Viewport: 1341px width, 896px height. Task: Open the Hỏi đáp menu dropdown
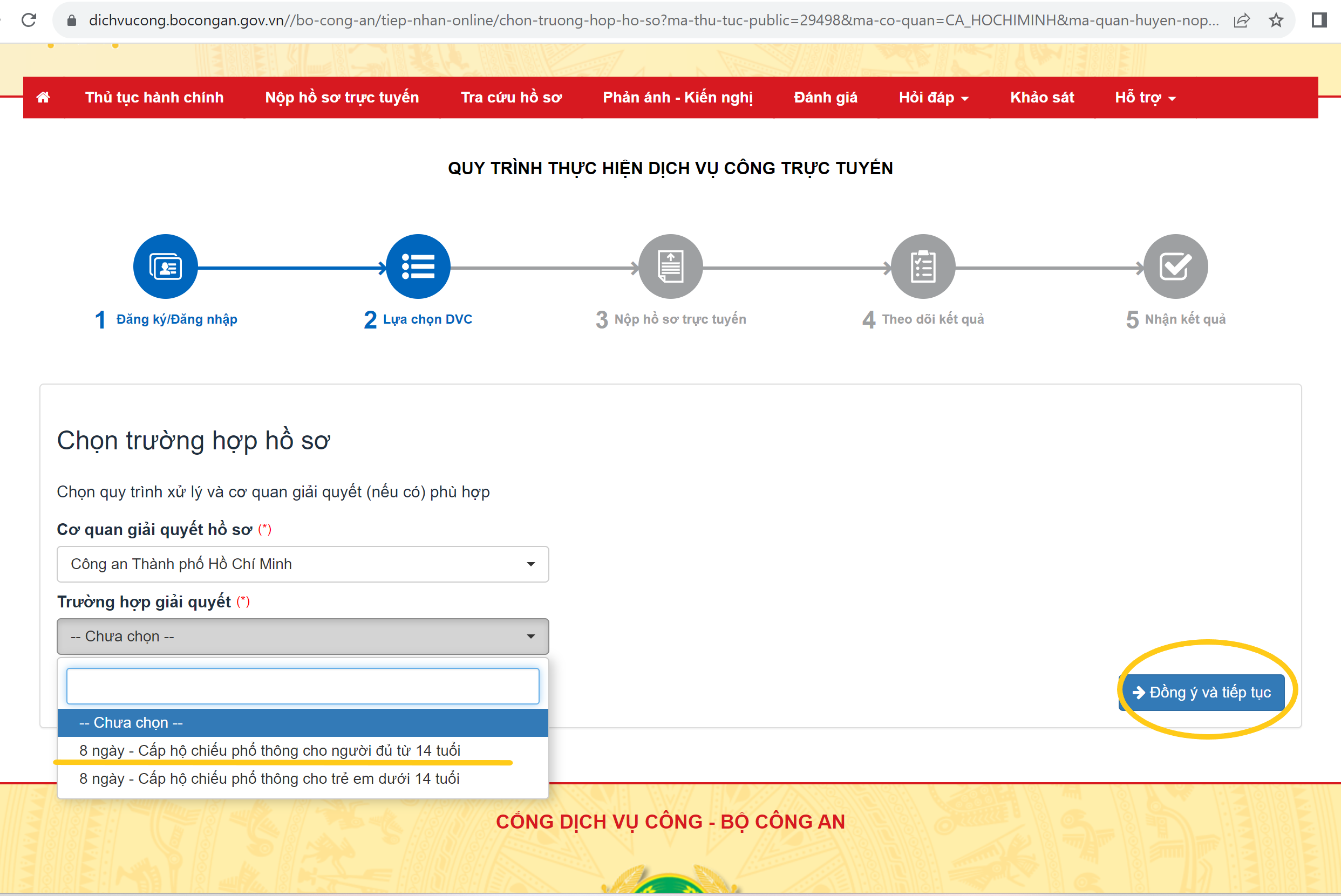coord(933,98)
